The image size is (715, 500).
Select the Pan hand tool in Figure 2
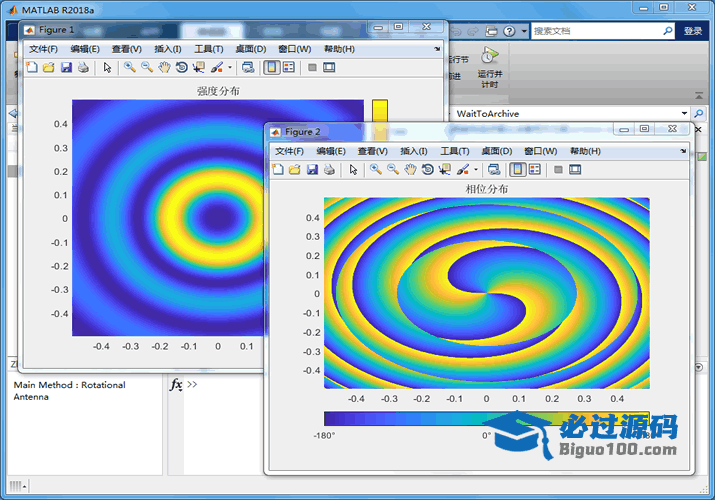click(410, 169)
